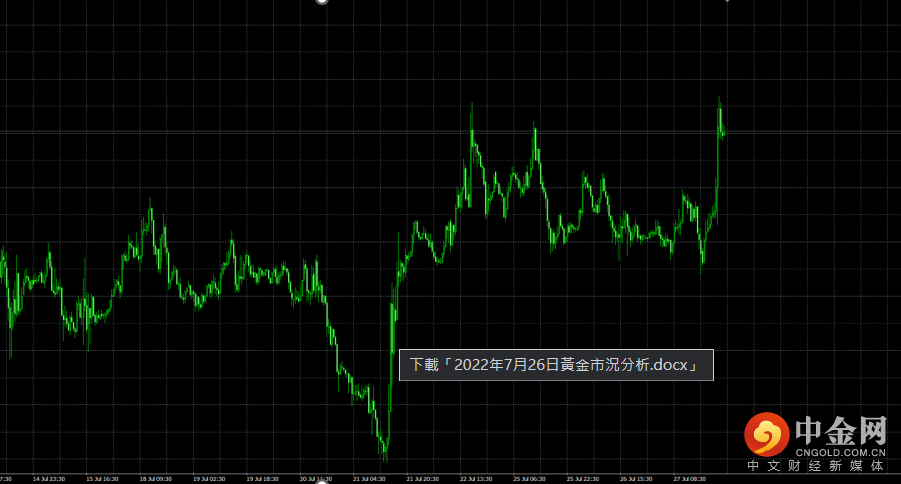Click the '25 Jul 22:30' time axis label
Viewport: 901px width, 484px height.
[583, 479]
